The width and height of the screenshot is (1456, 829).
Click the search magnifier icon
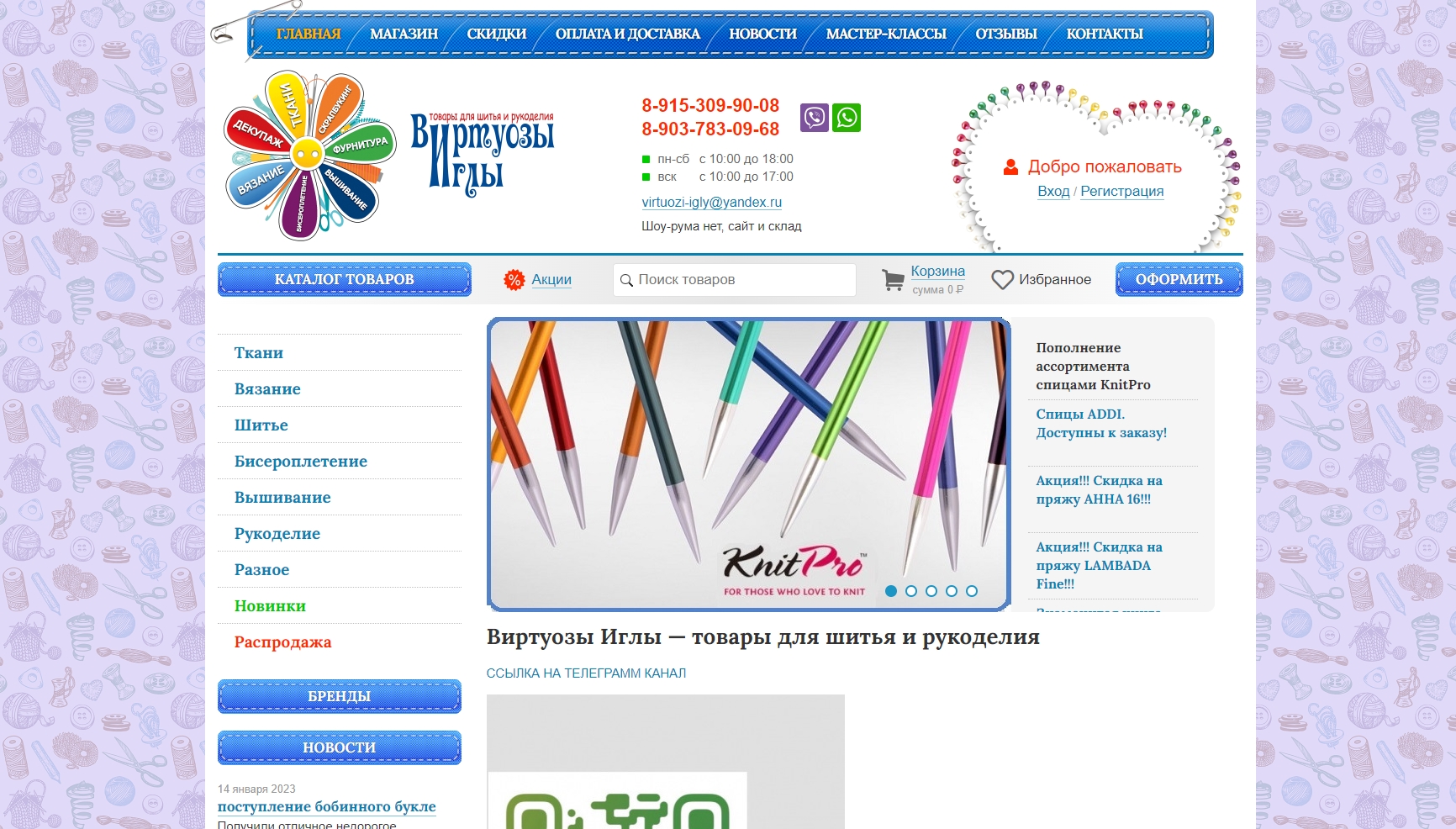point(626,280)
